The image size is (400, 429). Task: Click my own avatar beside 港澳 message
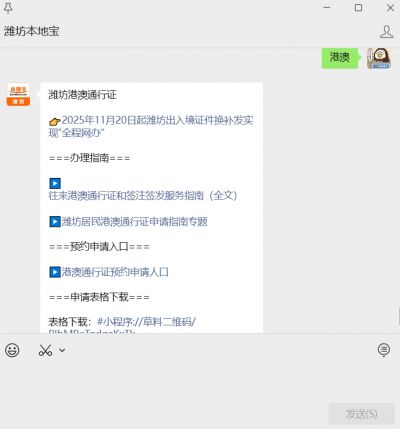click(x=379, y=58)
